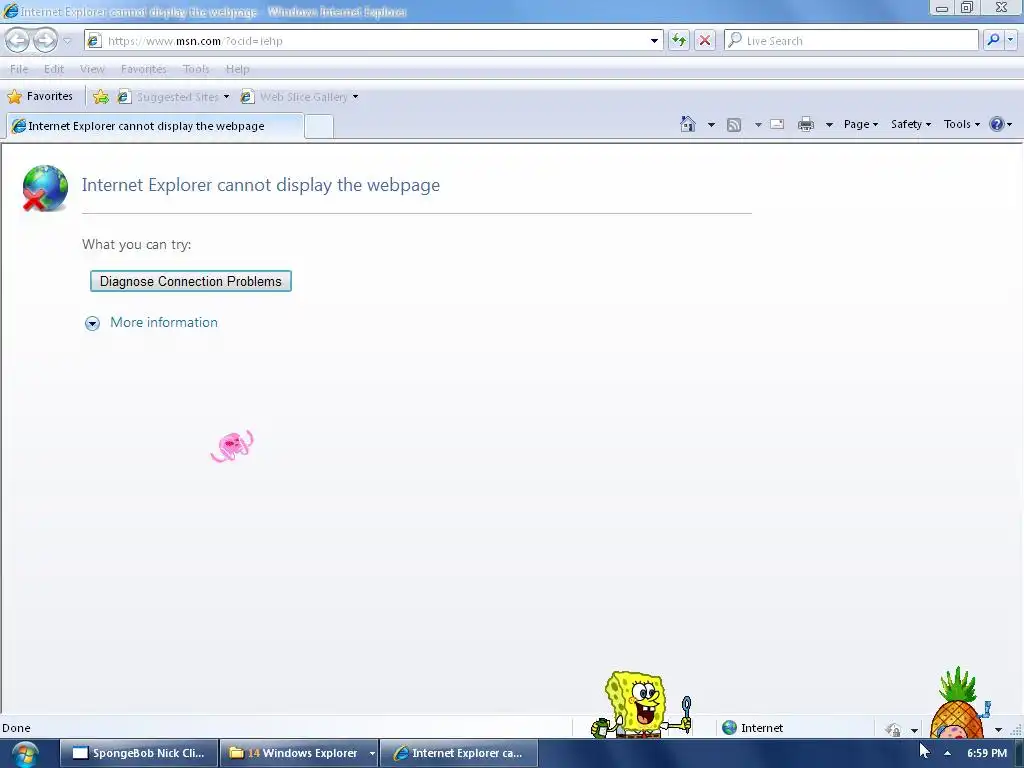Open Windows Explorer taskbar group

click(293, 753)
